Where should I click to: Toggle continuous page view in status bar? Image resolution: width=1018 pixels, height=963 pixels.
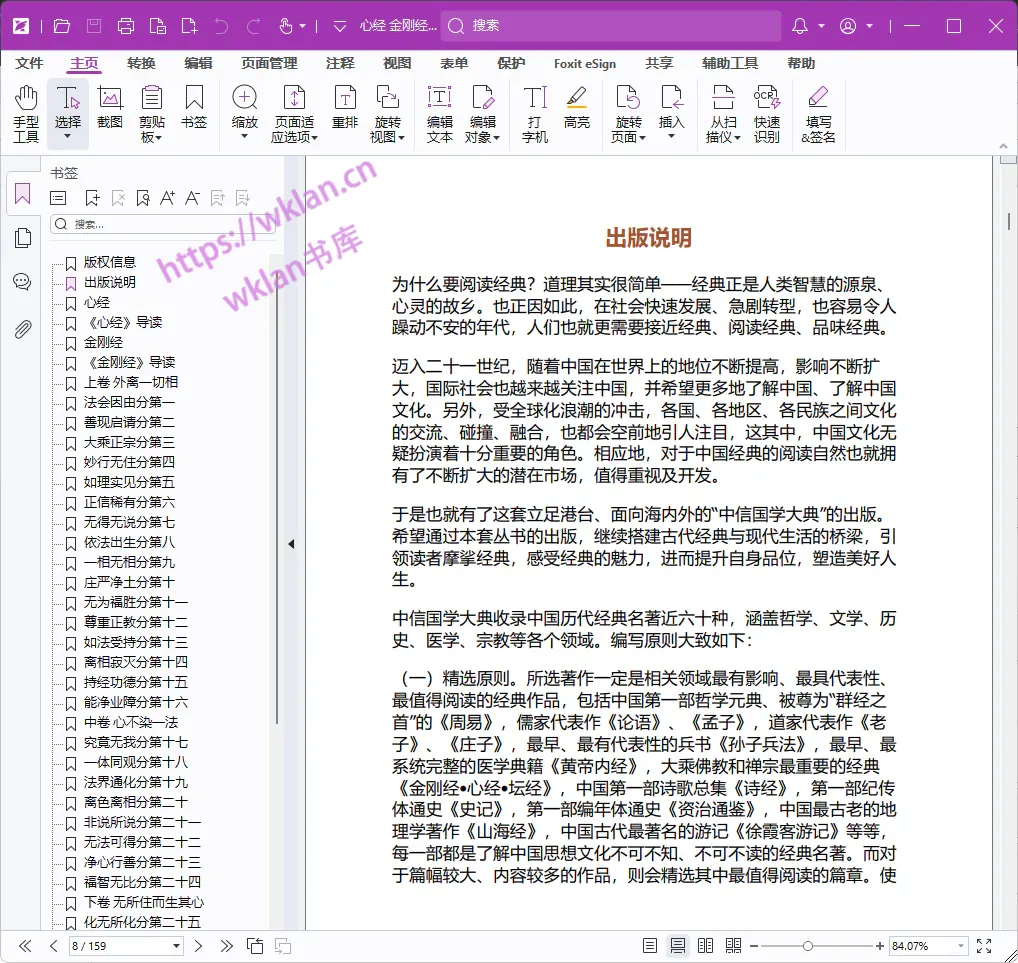click(677, 946)
